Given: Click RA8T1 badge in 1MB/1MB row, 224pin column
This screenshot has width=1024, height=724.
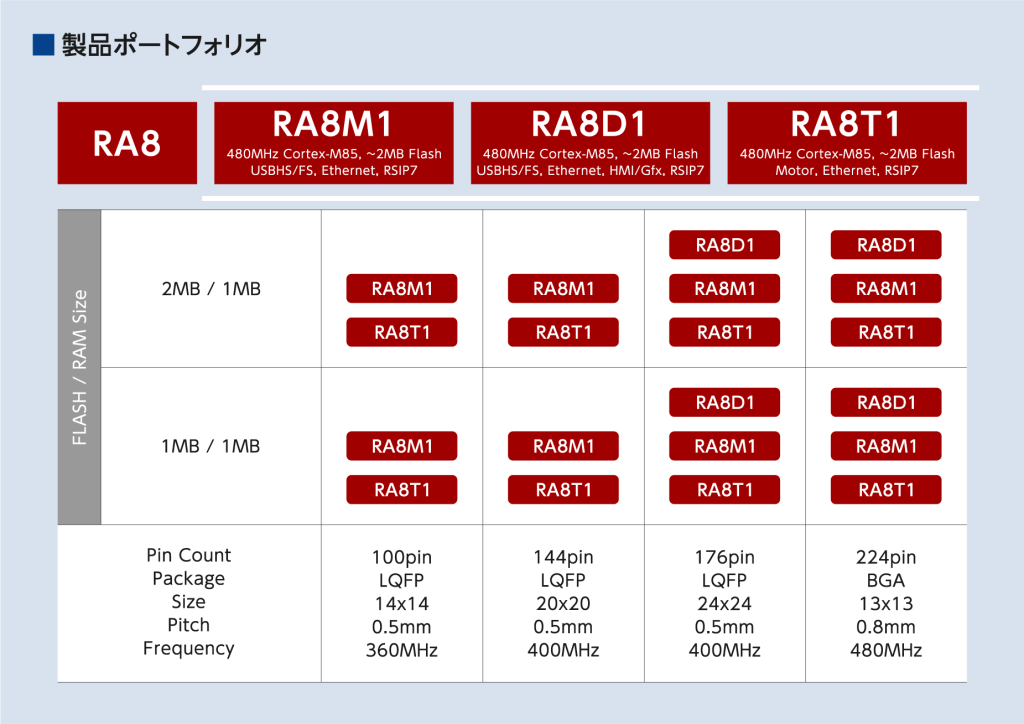Looking at the screenshot, I should pyautogui.click(x=886, y=490).
